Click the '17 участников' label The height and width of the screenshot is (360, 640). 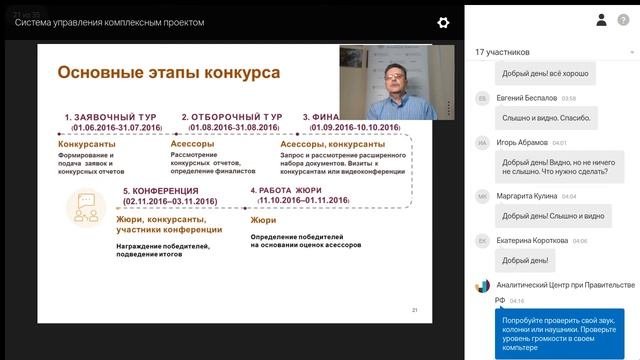coord(502,52)
